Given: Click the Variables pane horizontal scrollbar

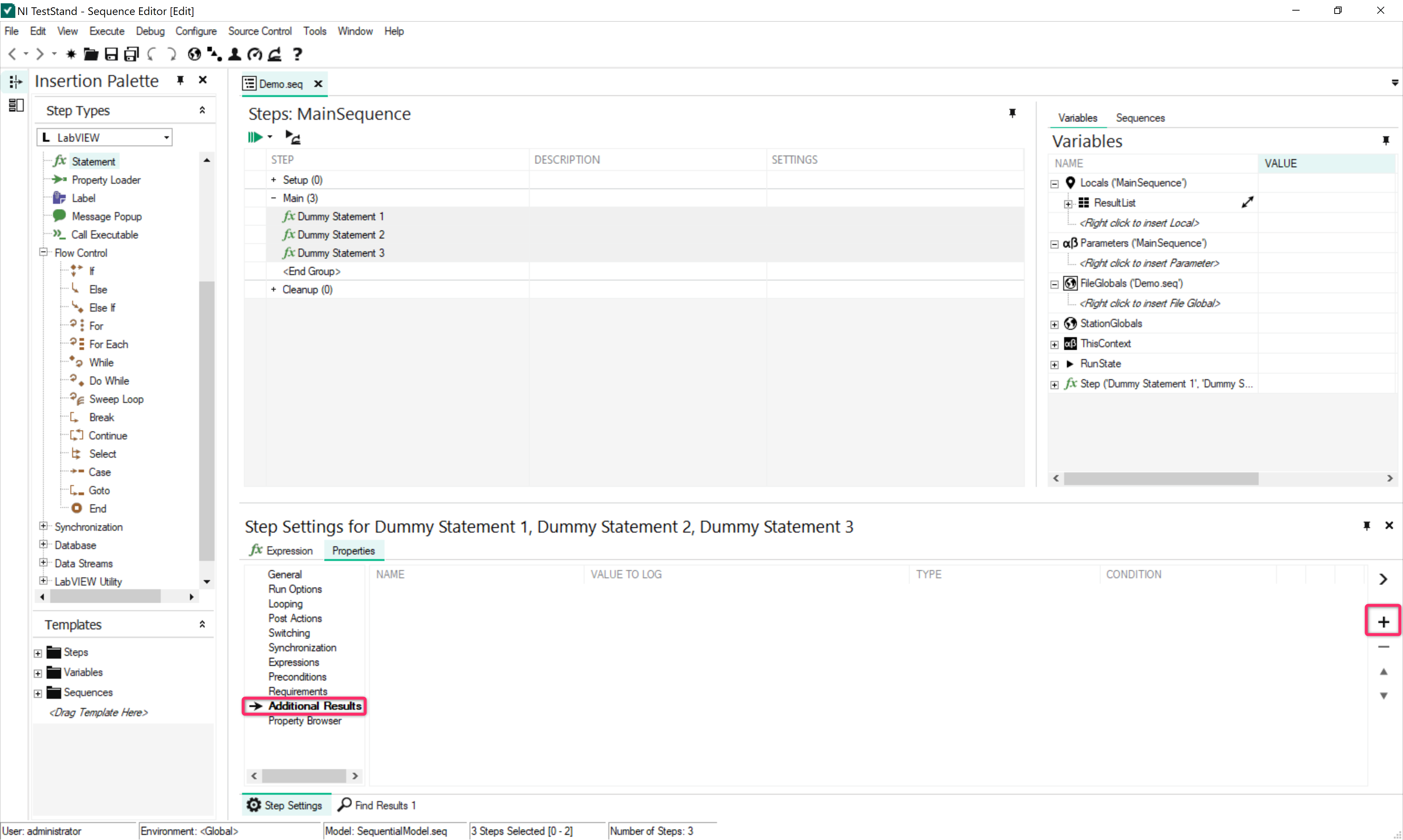Looking at the screenshot, I should click(1161, 478).
